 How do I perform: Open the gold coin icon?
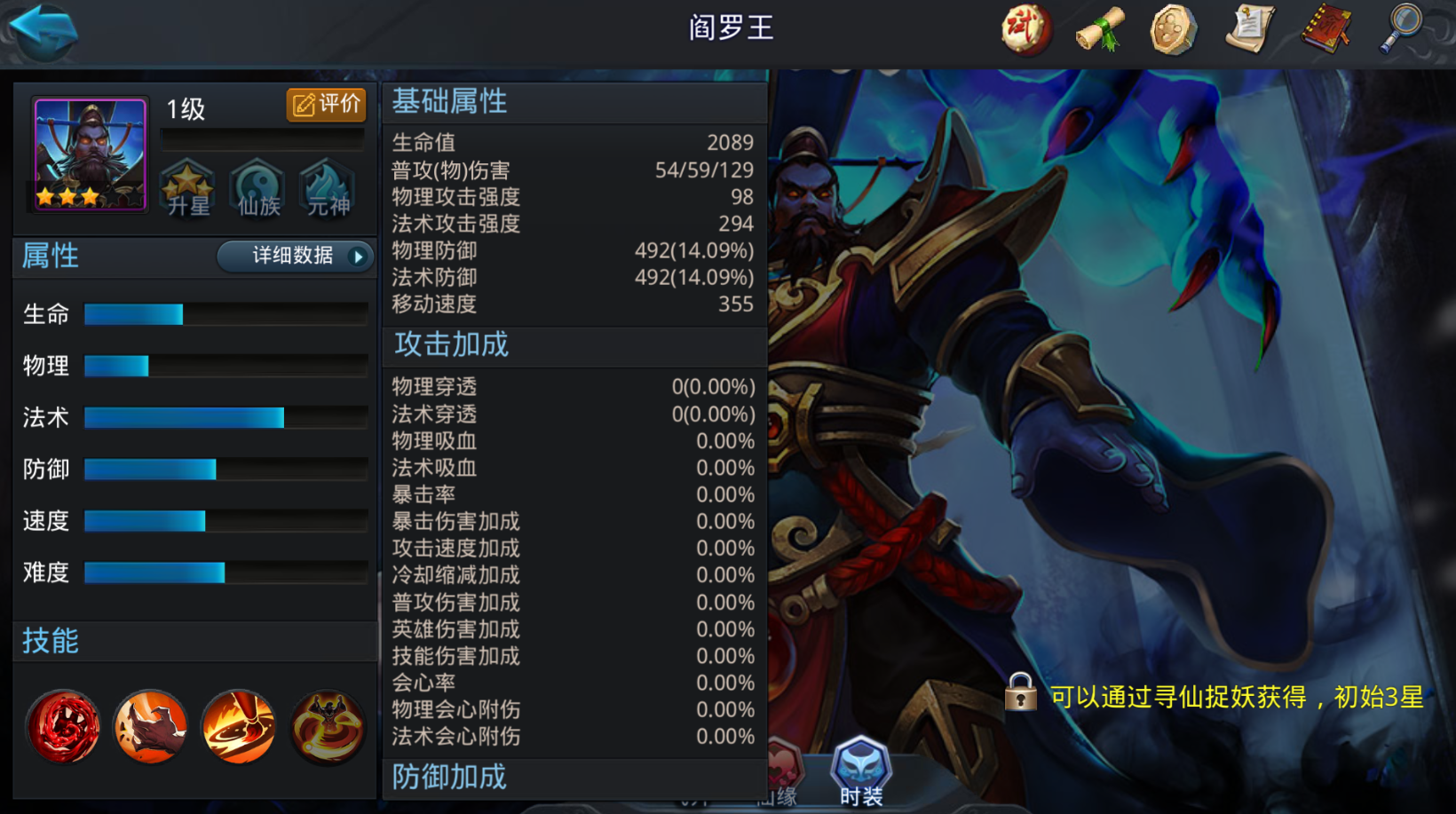[x=1174, y=29]
